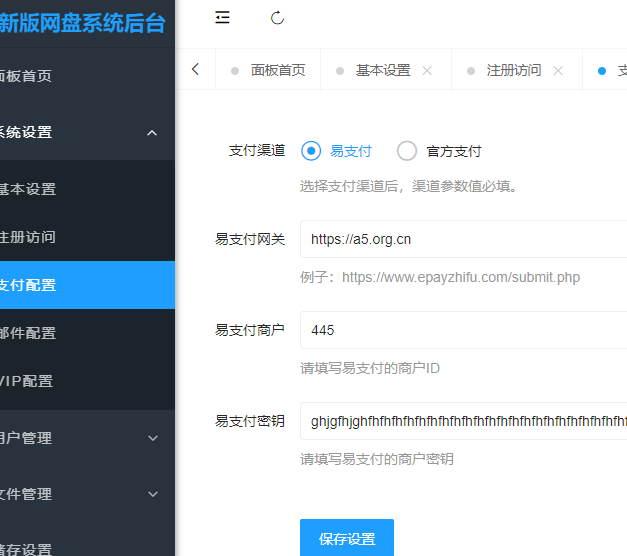Open 基本设置 in the sidebar
This screenshot has height=556, width=627.
click(87, 189)
